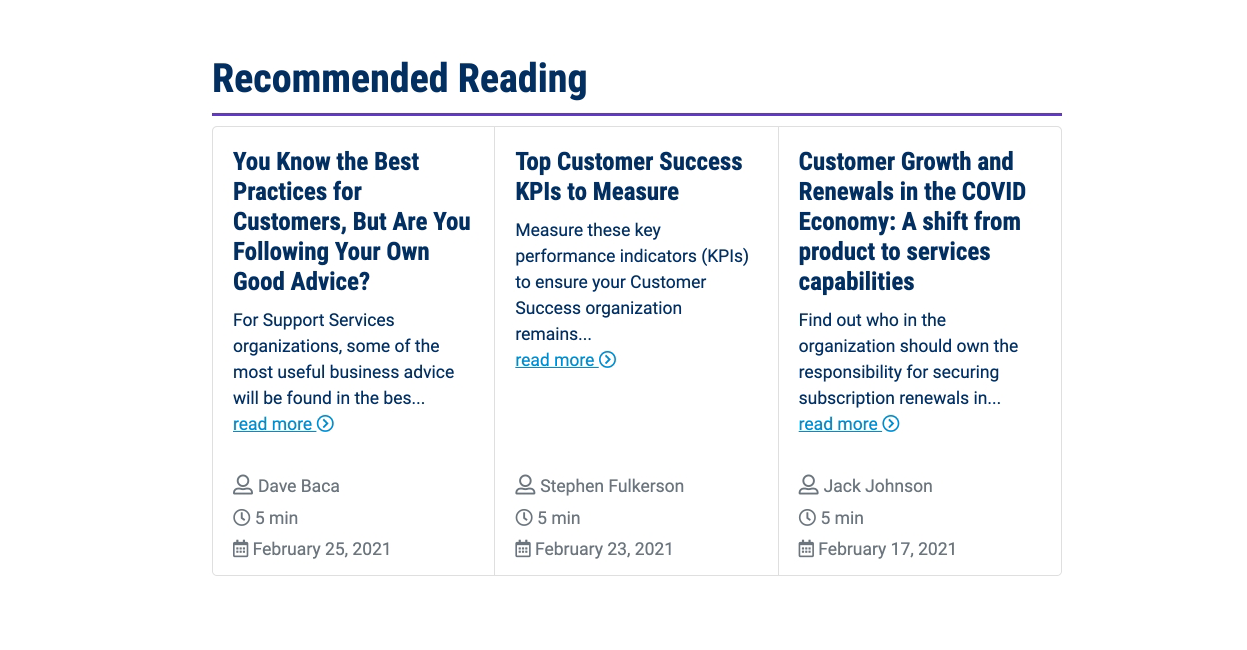
Task: Click the calendar icon beside February 25, 2021
Action: click(241, 548)
